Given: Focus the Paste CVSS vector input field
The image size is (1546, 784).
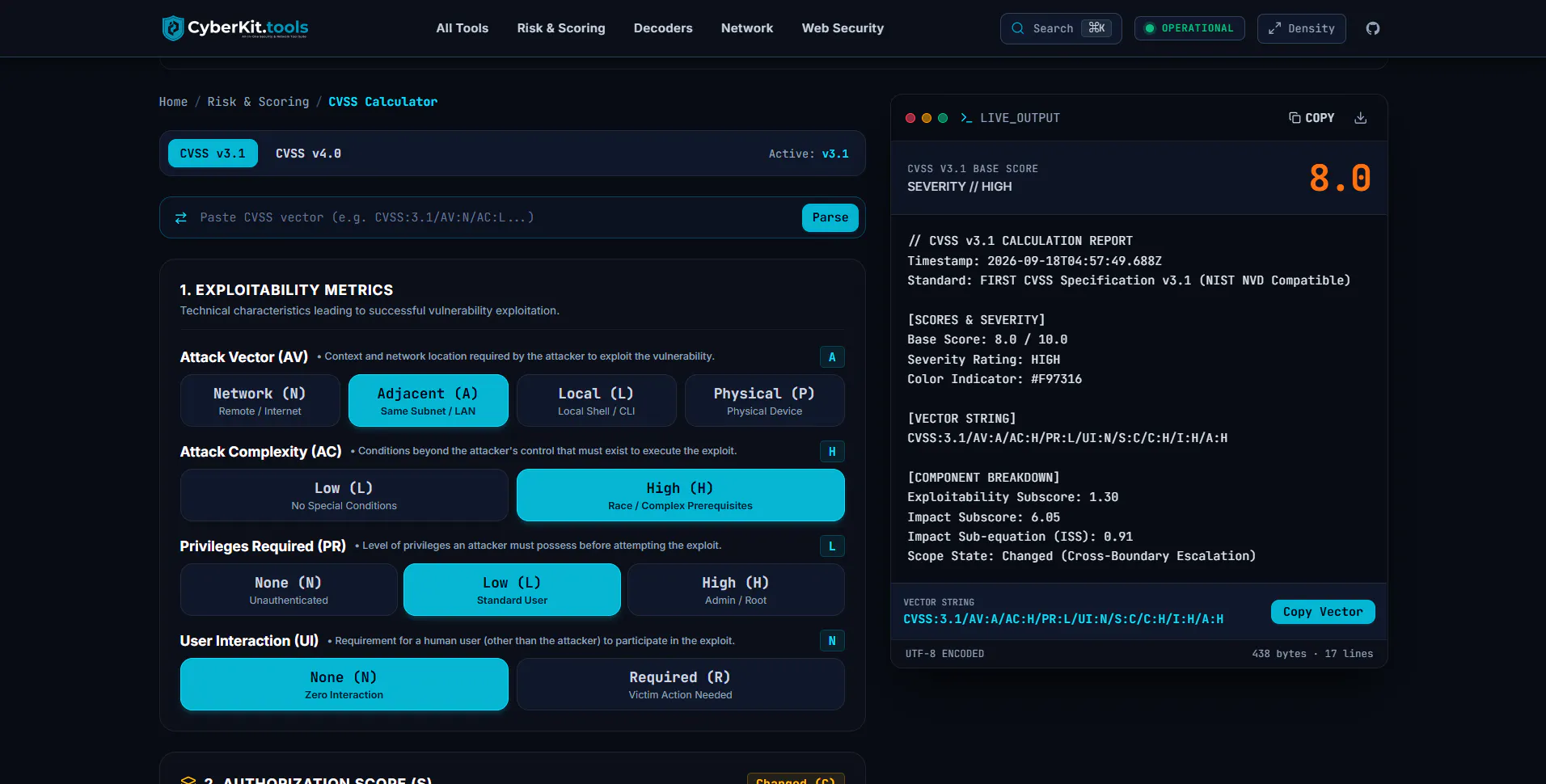Looking at the screenshot, I should tap(496, 217).
